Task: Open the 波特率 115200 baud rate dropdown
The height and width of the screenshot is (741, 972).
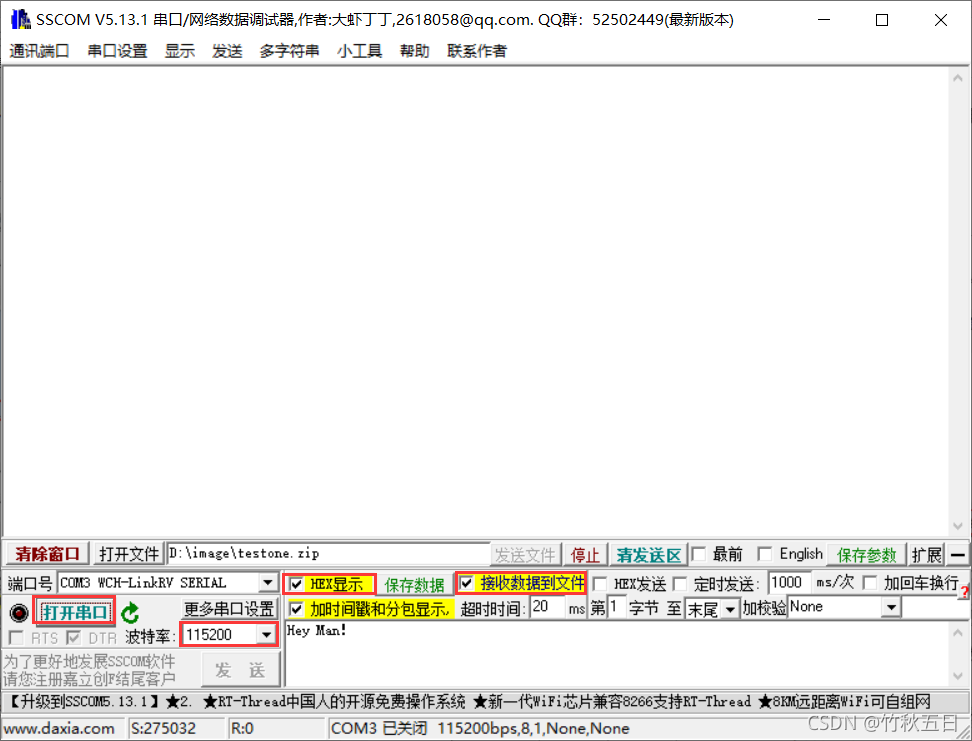Action: tap(266, 633)
